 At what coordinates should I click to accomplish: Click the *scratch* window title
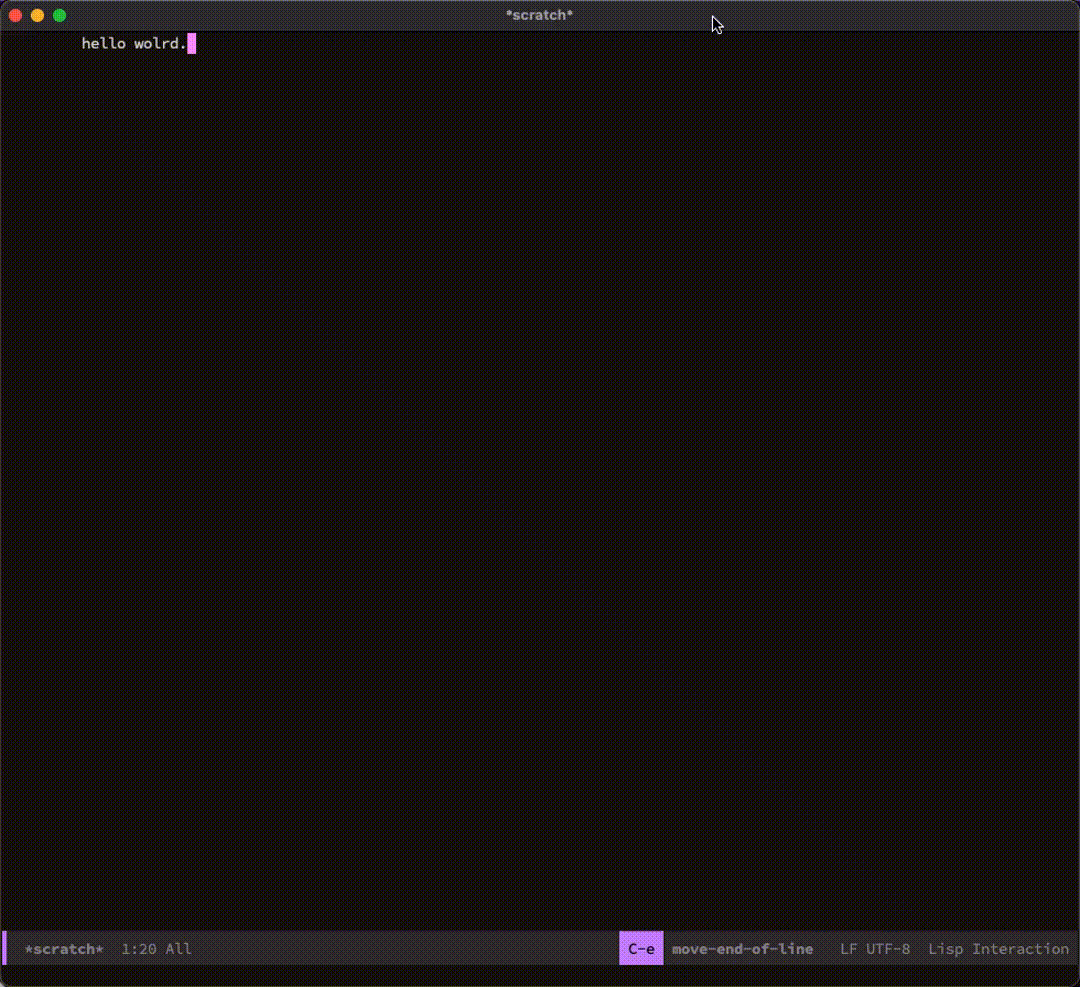539,15
